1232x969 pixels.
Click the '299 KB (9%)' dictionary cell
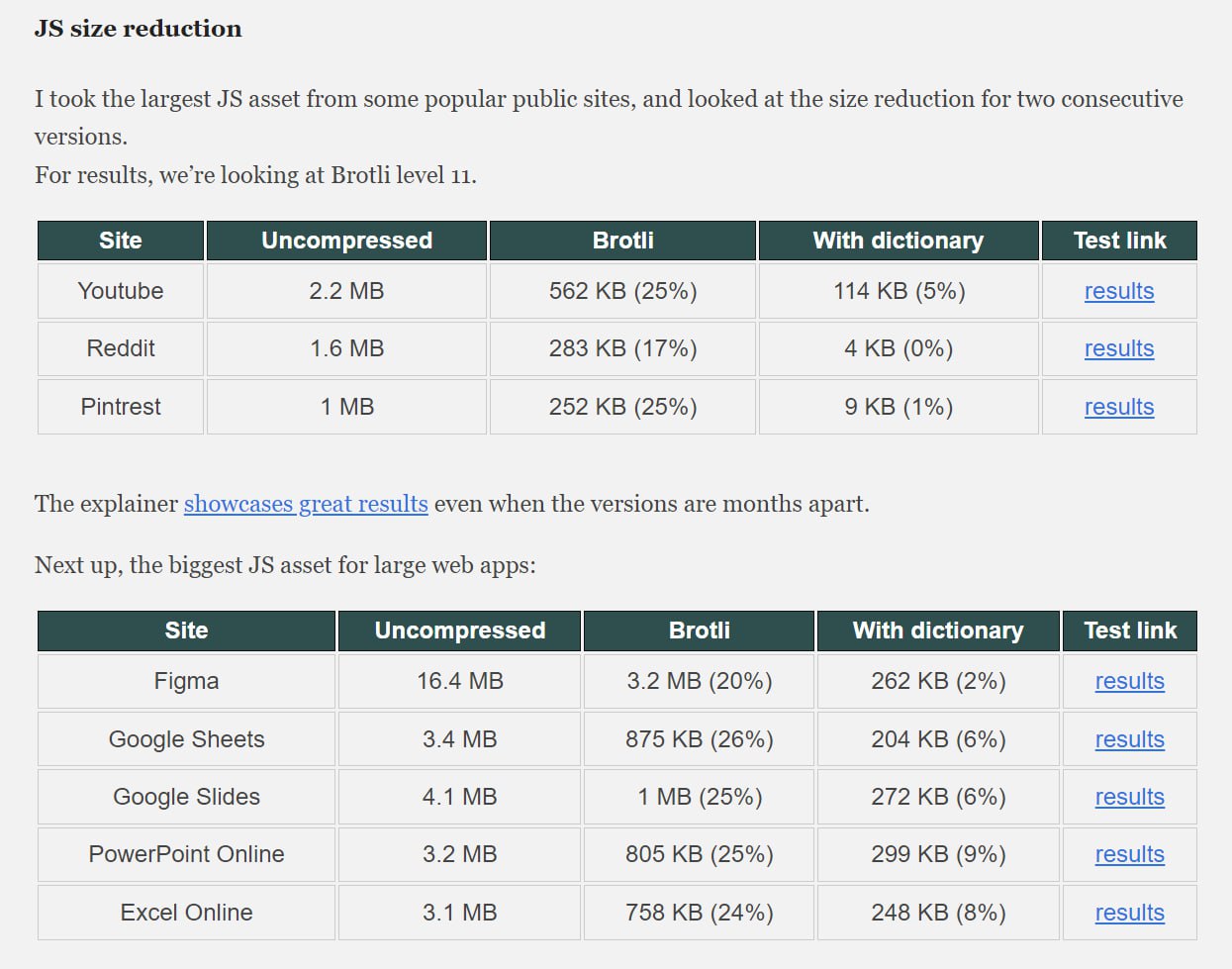(x=938, y=854)
